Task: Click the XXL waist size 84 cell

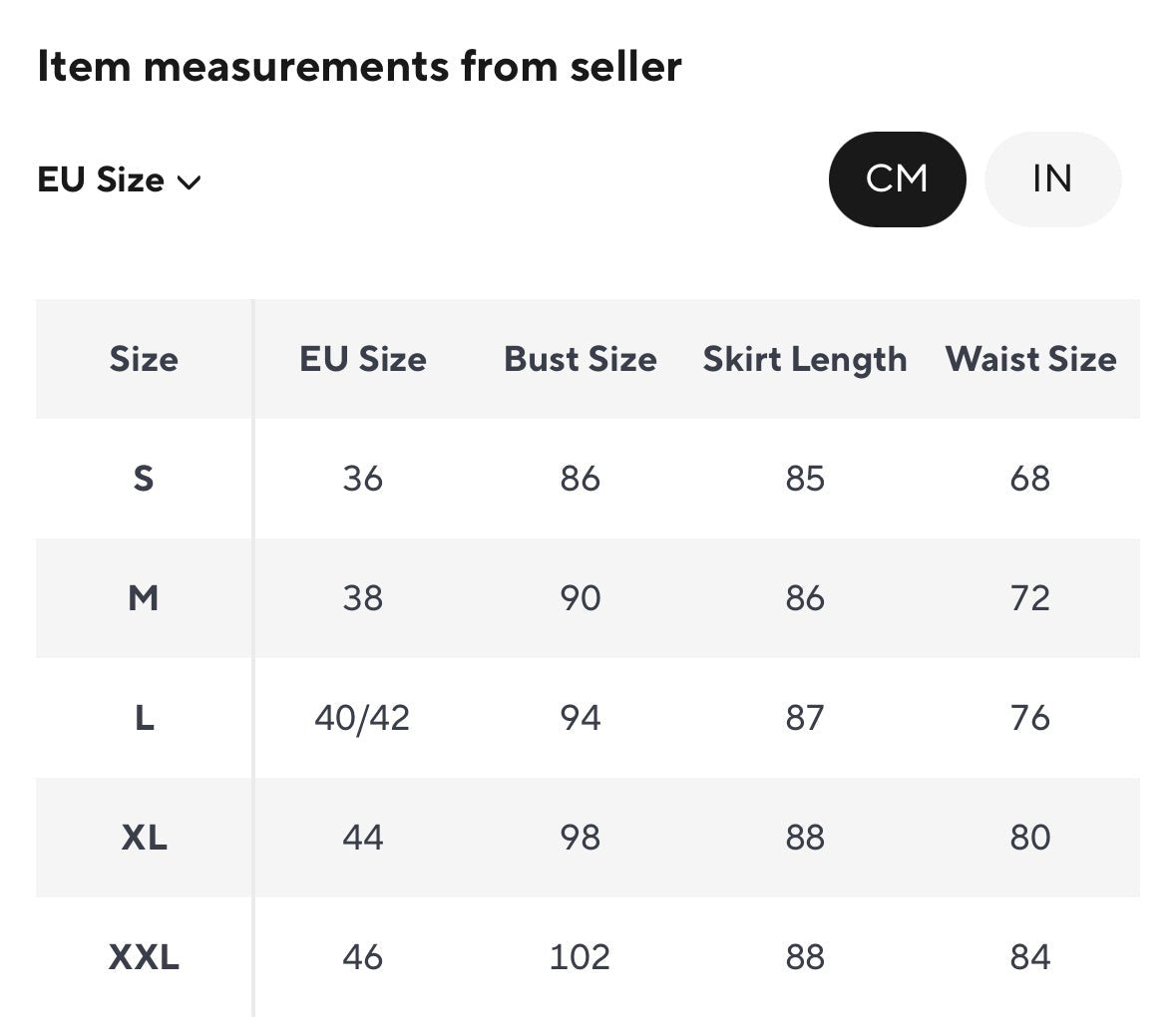Action: (1029, 957)
